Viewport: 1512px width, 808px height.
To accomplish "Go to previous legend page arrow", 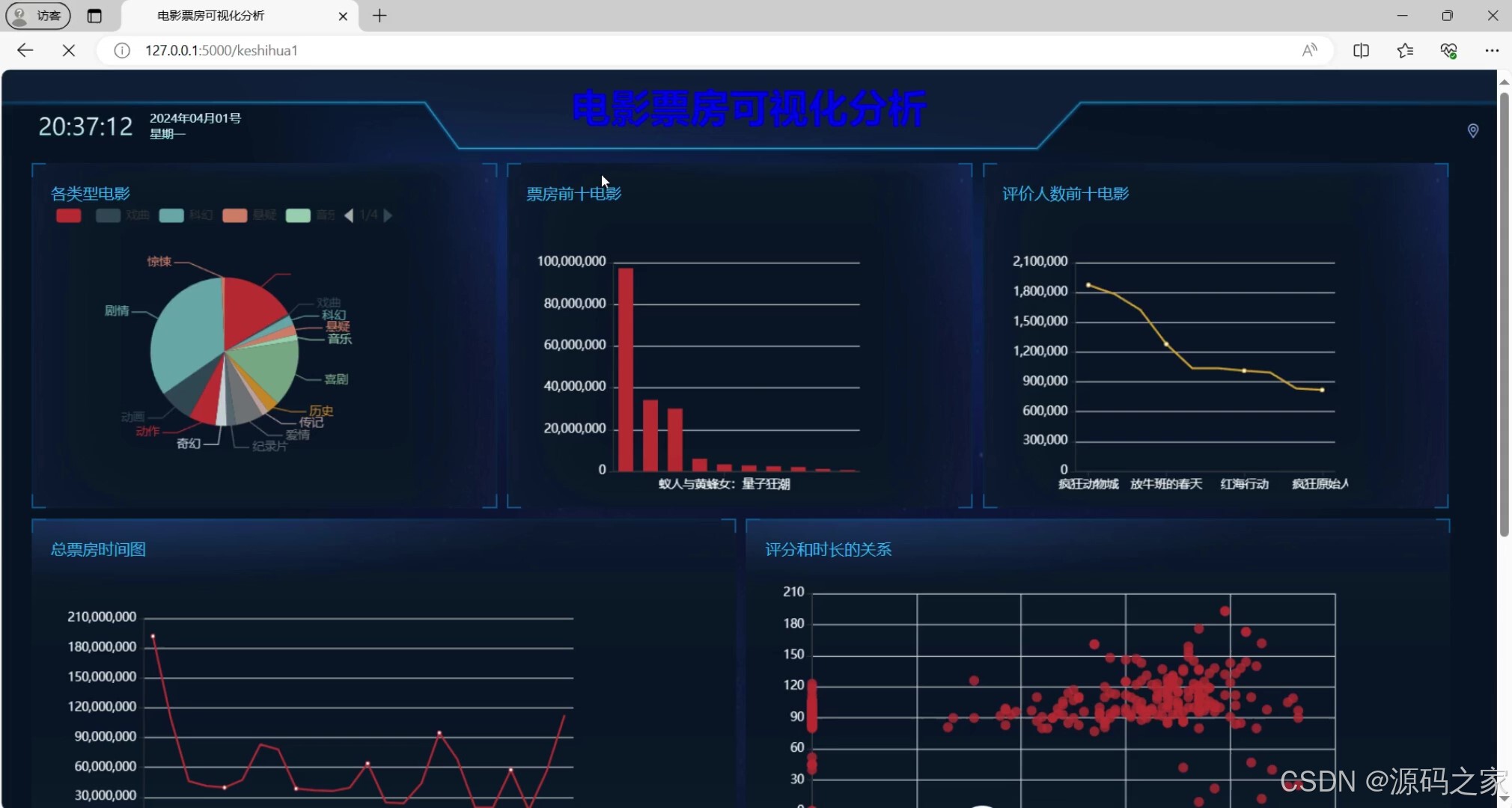I will 349,215.
